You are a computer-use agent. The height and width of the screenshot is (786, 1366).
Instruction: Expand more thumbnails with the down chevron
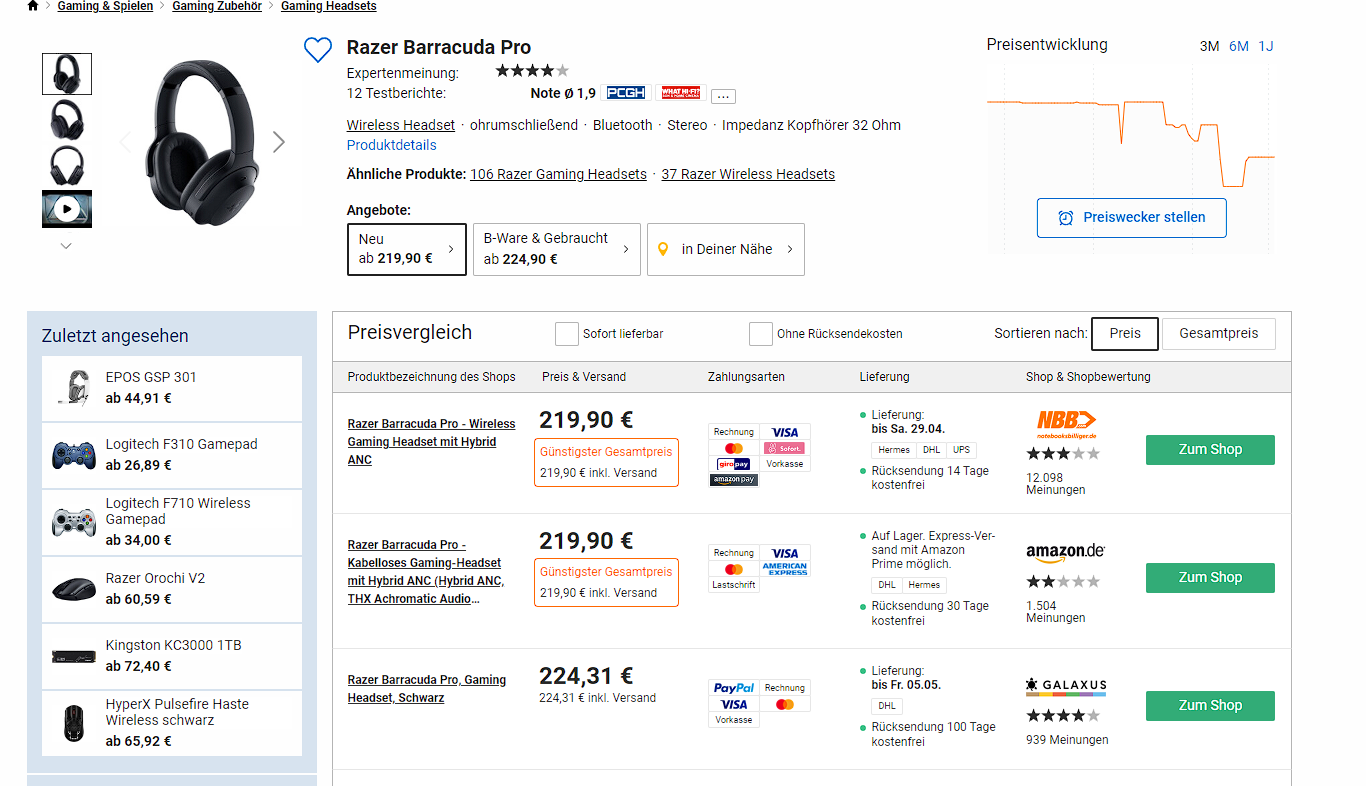point(66,246)
